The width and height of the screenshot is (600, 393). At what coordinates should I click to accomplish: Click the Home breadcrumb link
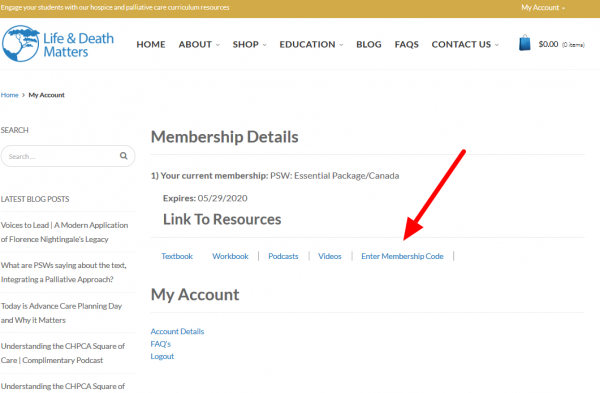tap(10, 95)
